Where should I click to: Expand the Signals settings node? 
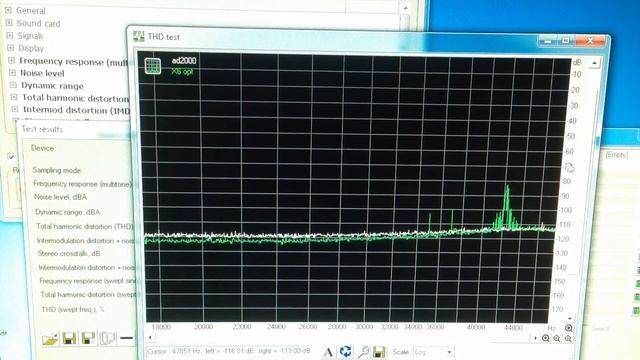click(10, 36)
